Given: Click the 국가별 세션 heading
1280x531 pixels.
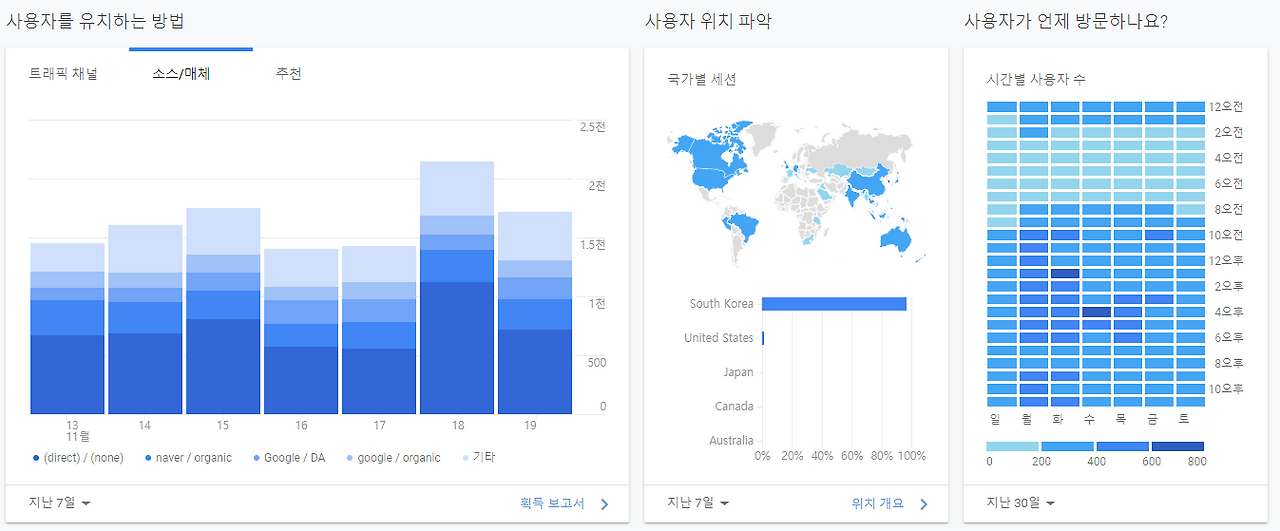Looking at the screenshot, I should [702, 79].
